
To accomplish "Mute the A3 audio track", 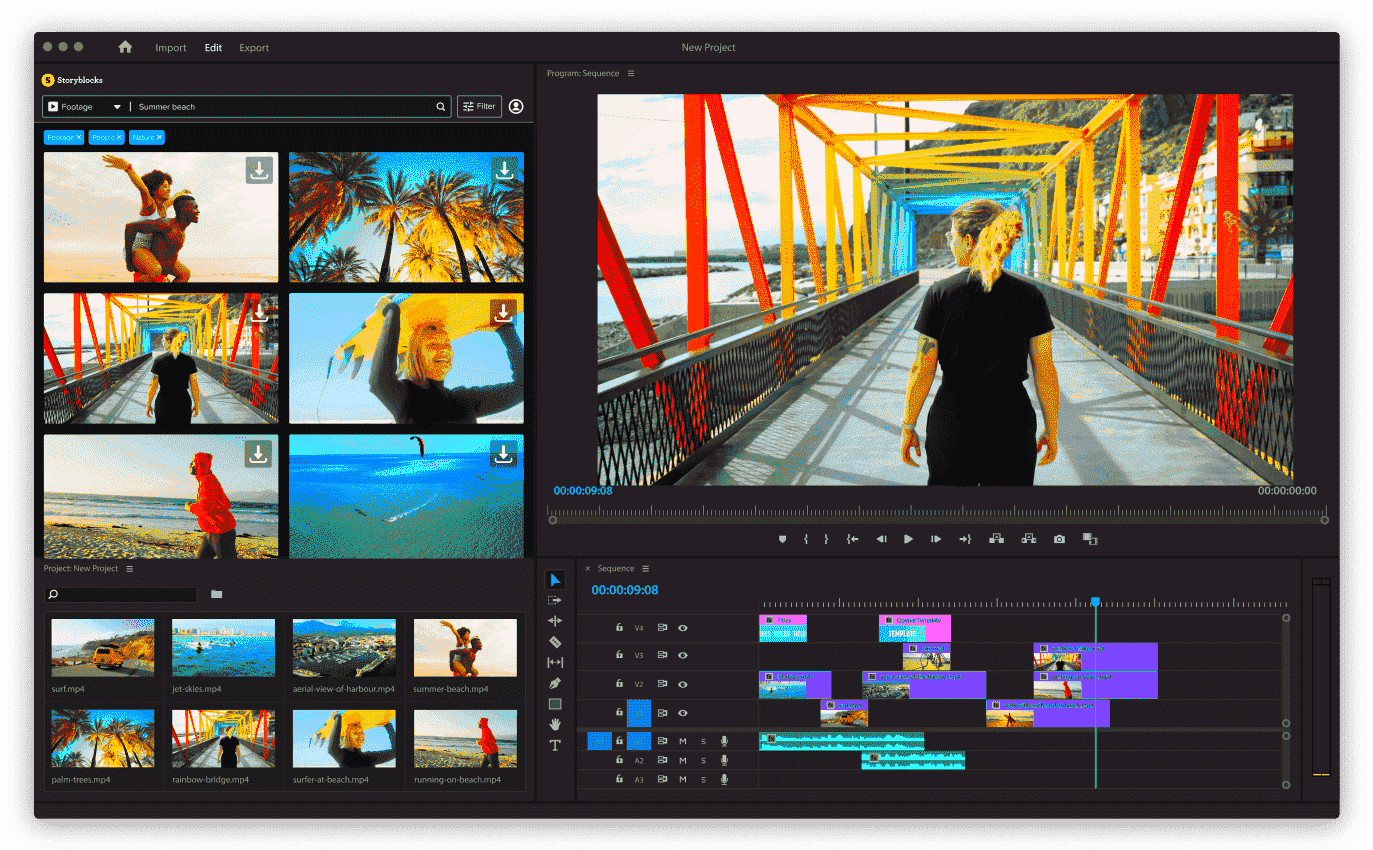I will [x=683, y=779].
